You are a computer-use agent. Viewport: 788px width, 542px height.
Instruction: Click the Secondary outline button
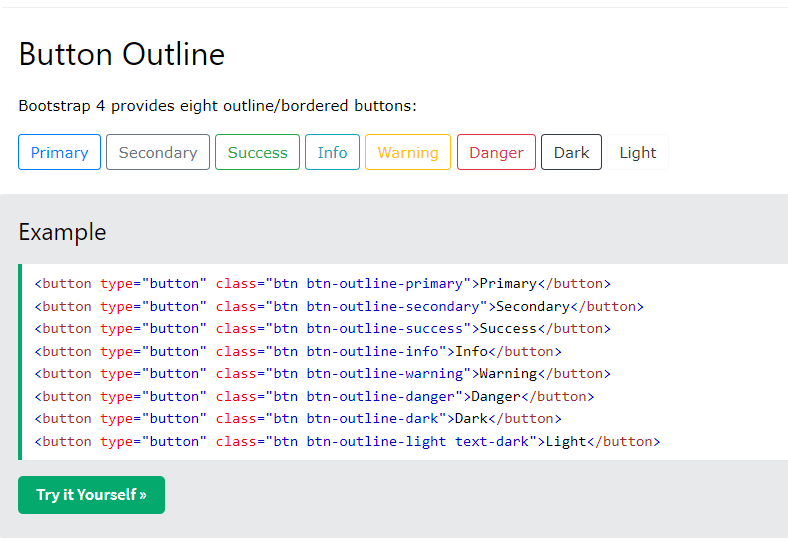[x=158, y=152]
